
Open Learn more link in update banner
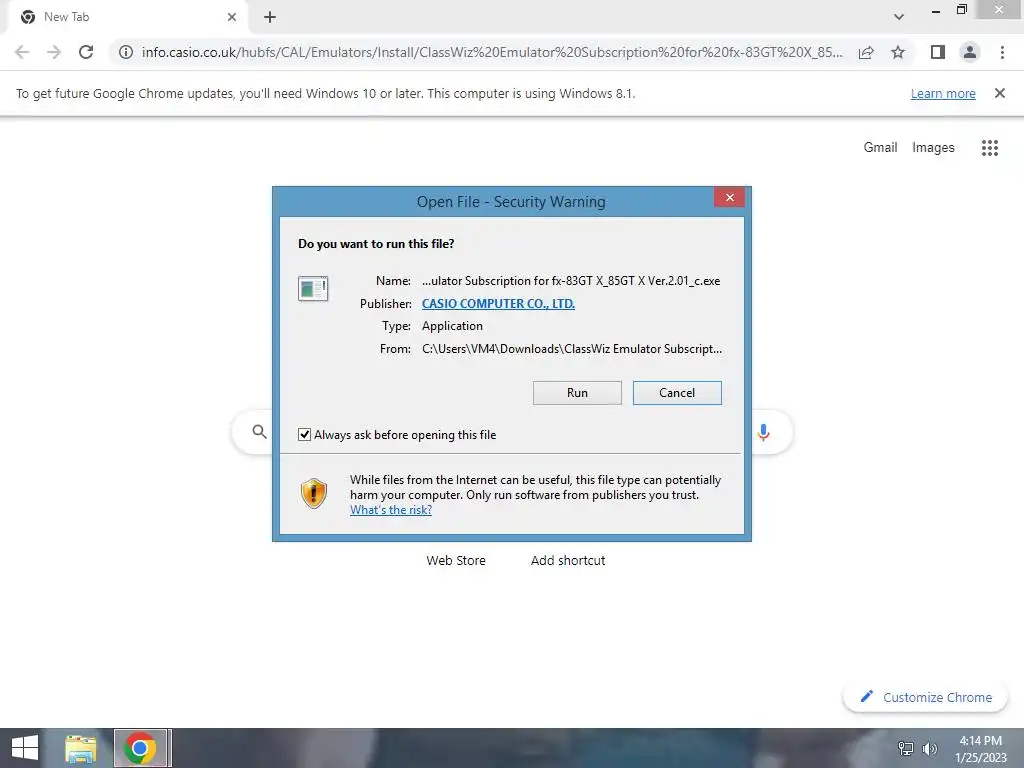tap(943, 93)
